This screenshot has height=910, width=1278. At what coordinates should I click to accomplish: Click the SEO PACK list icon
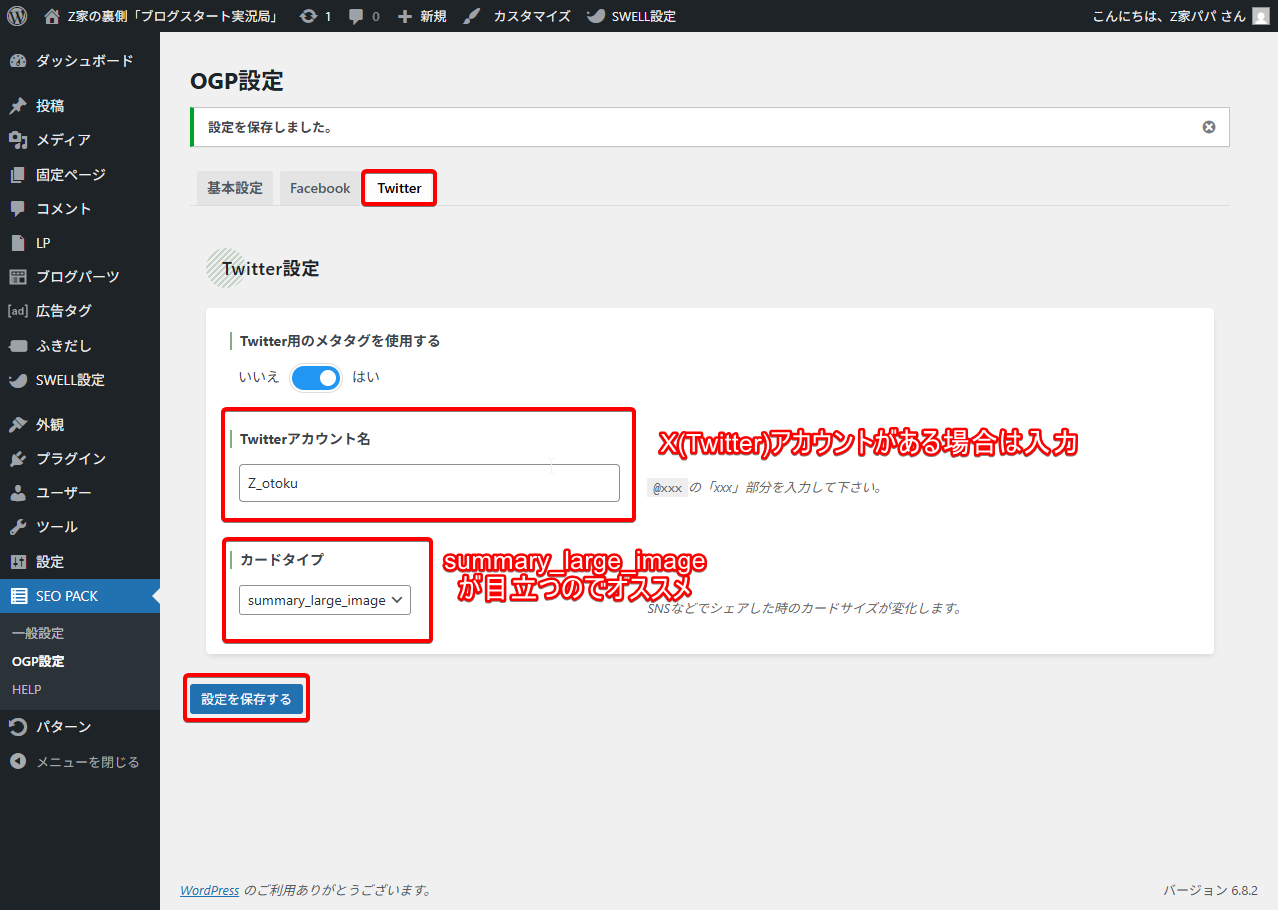[x=18, y=596]
